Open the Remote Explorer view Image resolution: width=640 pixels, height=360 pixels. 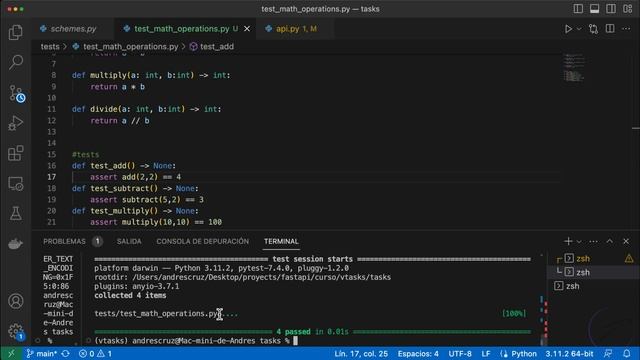[x=16, y=184]
